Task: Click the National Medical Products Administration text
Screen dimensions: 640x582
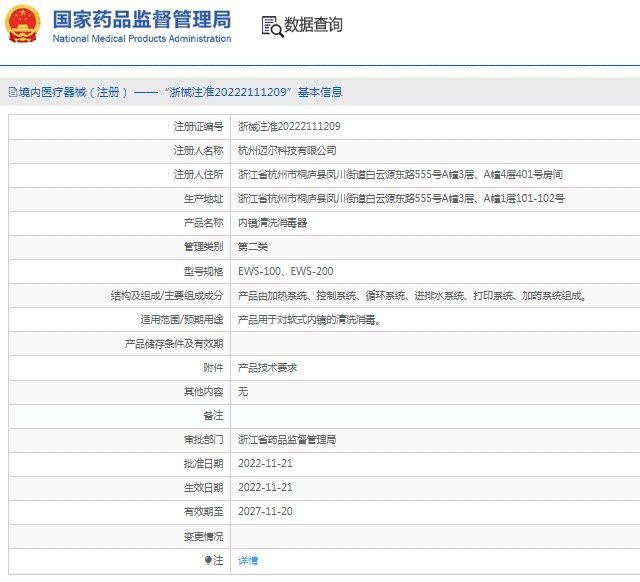Action: [142, 39]
